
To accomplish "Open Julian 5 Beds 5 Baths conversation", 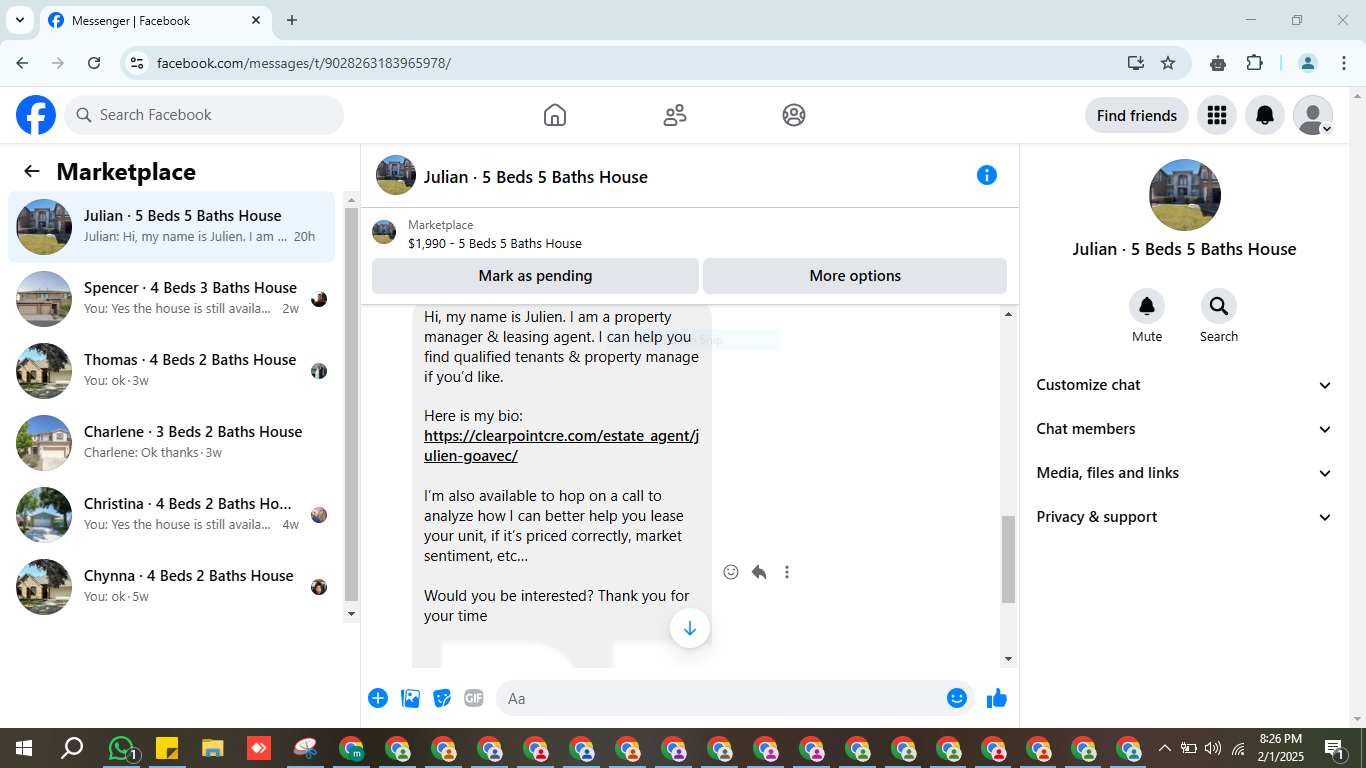I will point(171,227).
